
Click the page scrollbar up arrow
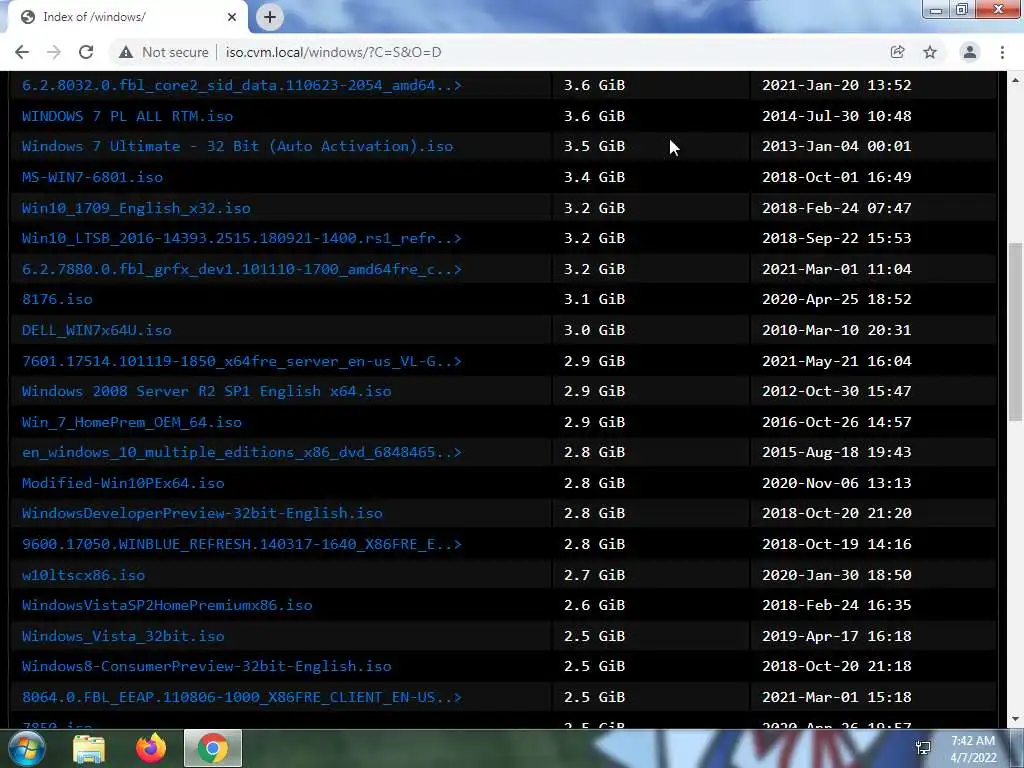click(x=1015, y=80)
